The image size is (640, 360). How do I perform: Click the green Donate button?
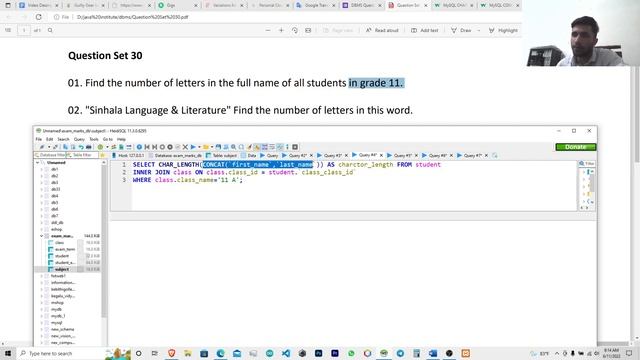[576, 147]
